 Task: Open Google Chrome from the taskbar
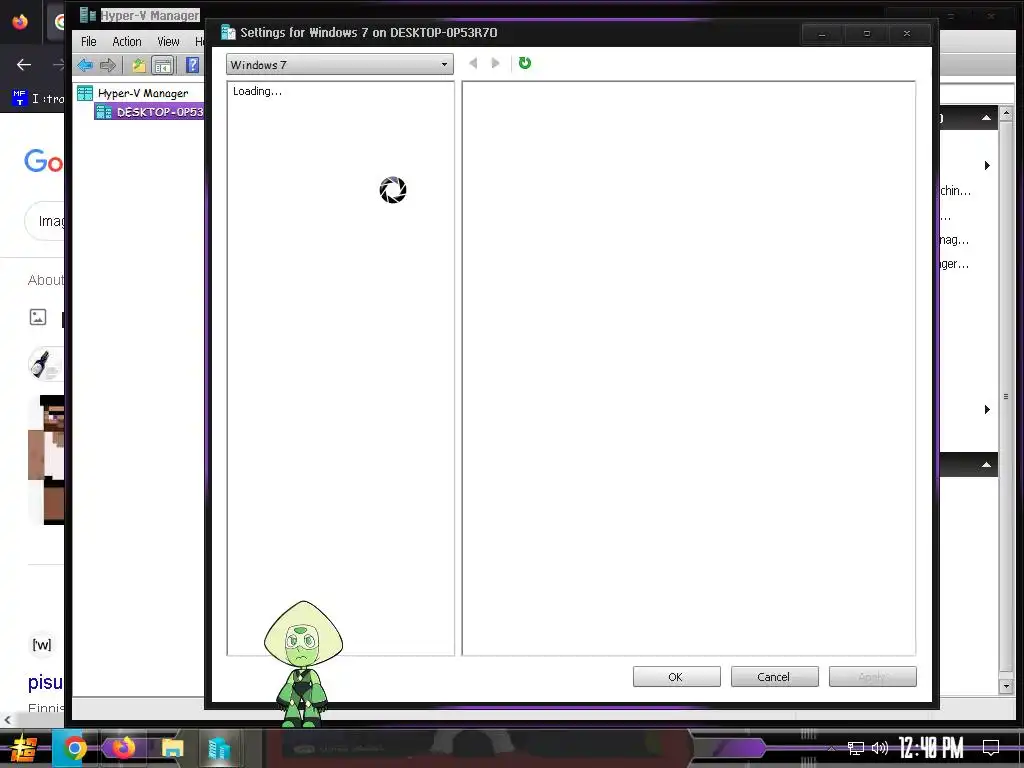coord(74,748)
